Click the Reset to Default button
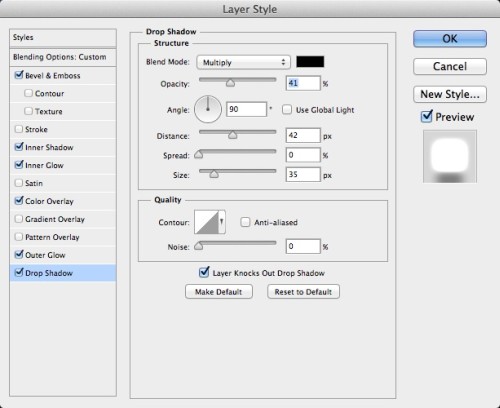Viewport: 500px width, 408px height. tap(303, 292)
